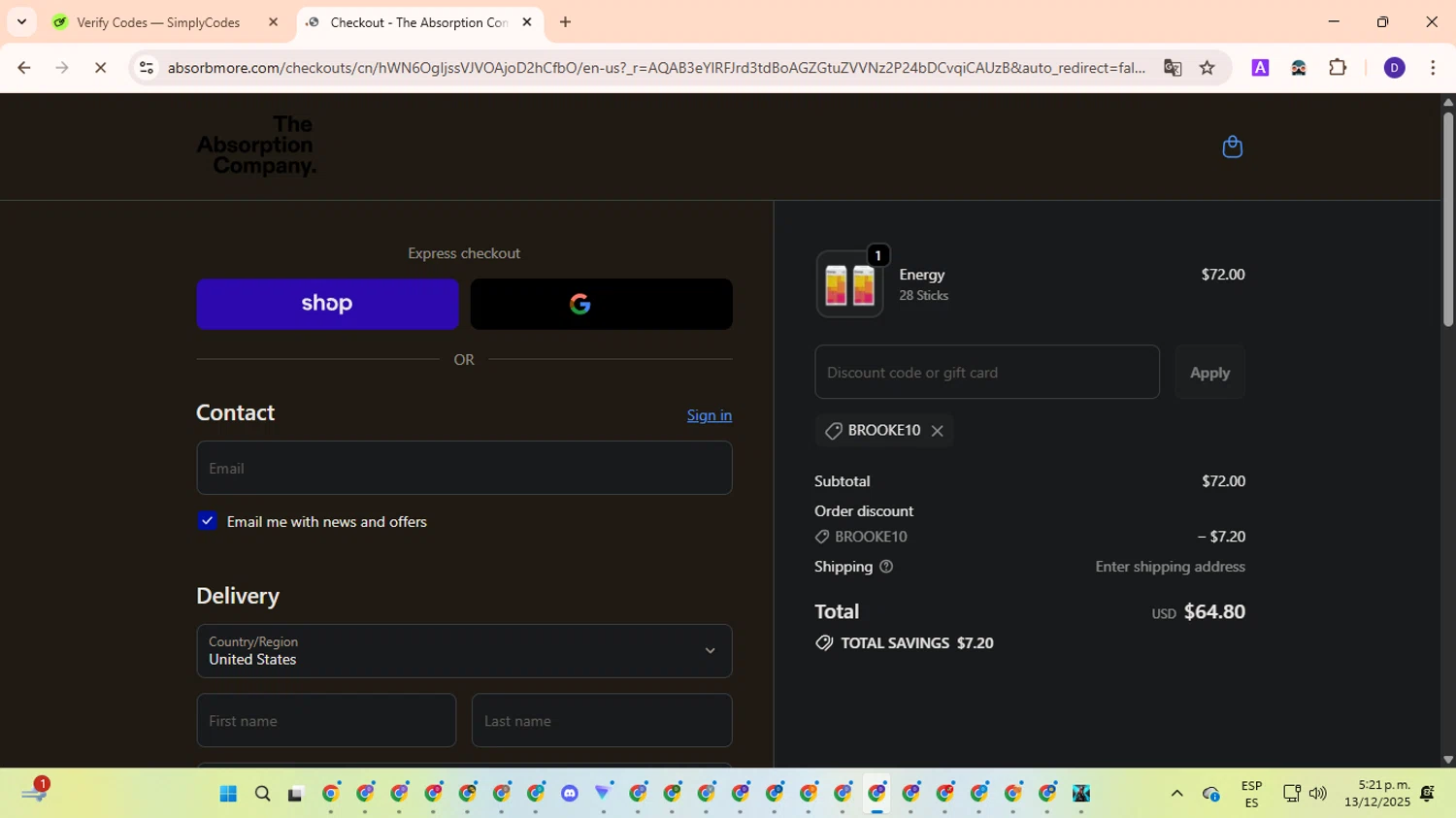Click the Energy product name
The height and width of the screenshot is (818, 1456).
[922, 275]
